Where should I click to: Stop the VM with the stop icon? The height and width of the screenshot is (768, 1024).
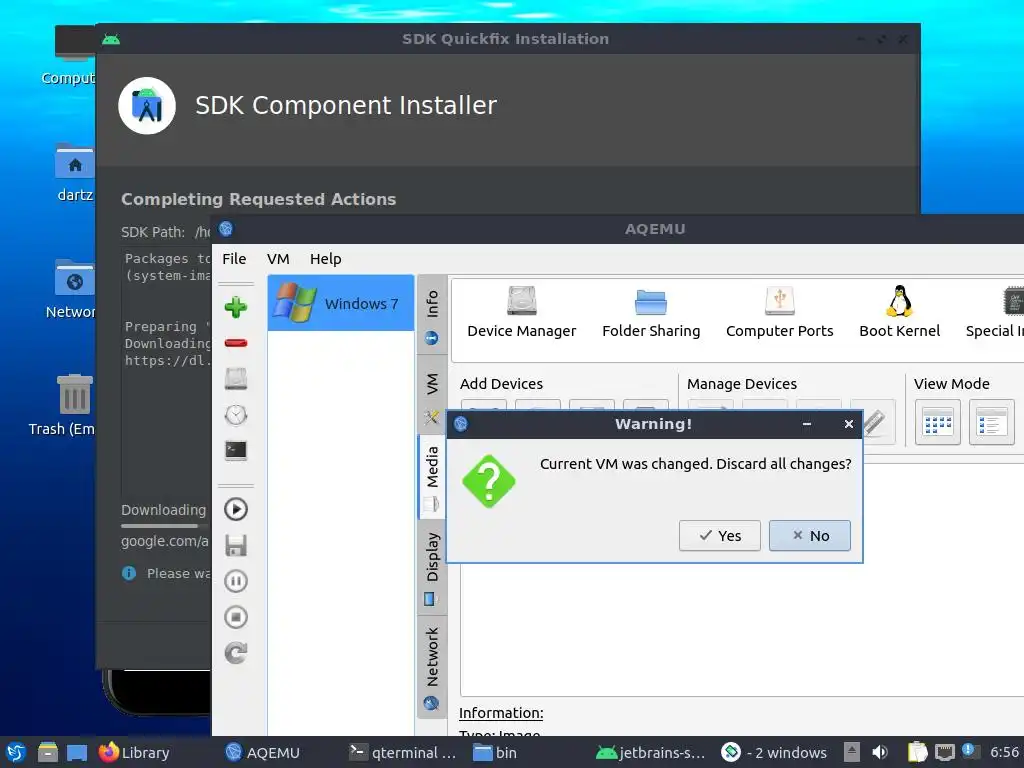point(236,617)
